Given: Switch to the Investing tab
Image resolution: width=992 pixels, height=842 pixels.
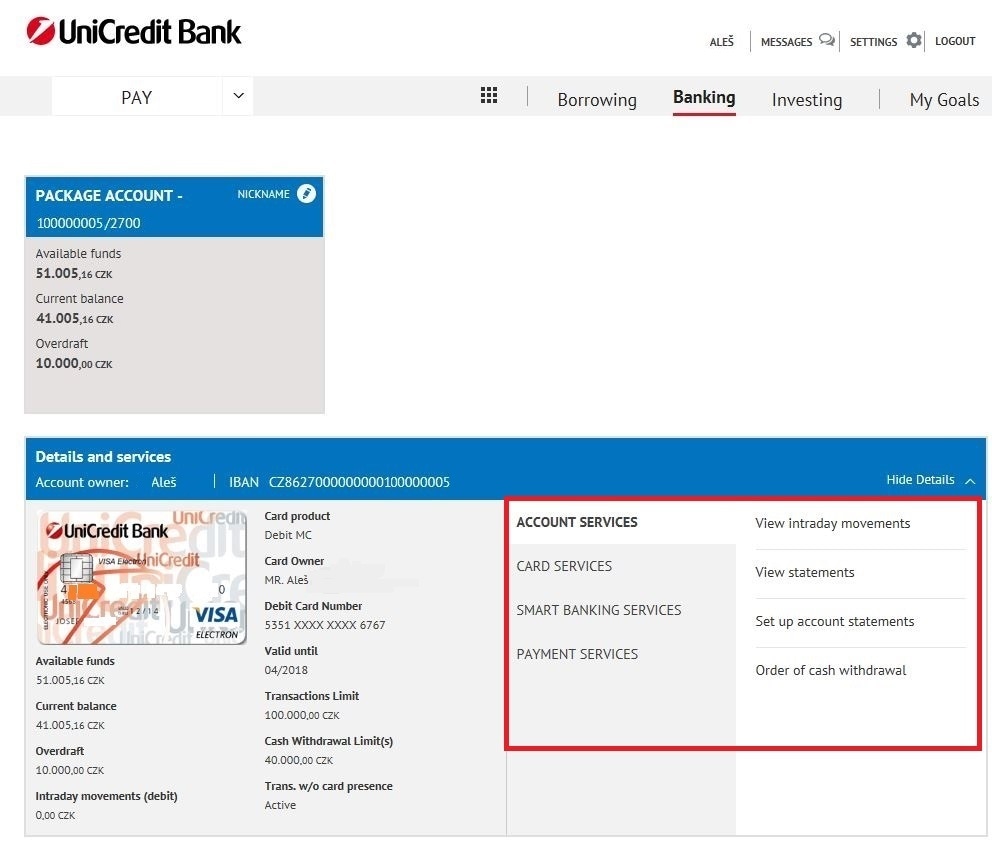Looking at the screenshot, I should click(x=807, y=100).
